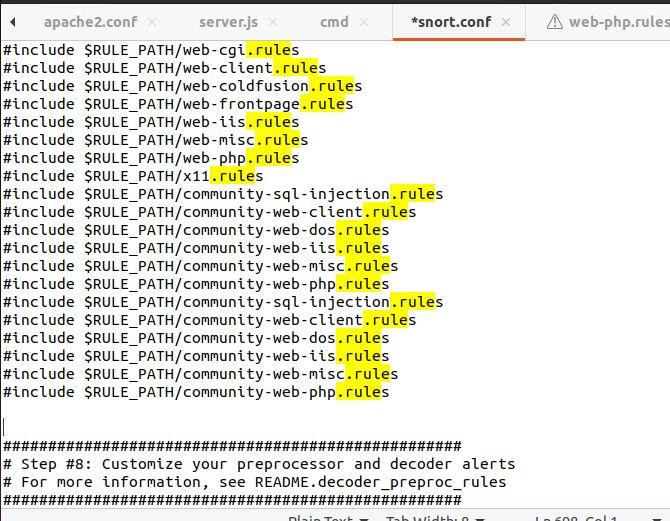Close the *snort.conf tab

pos(506,22)
